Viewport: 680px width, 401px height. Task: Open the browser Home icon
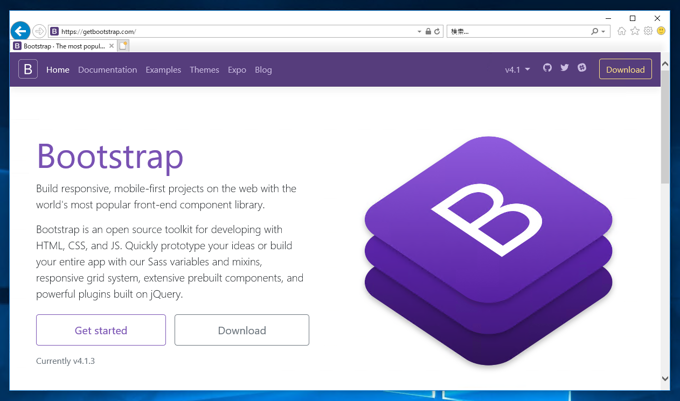621,31
